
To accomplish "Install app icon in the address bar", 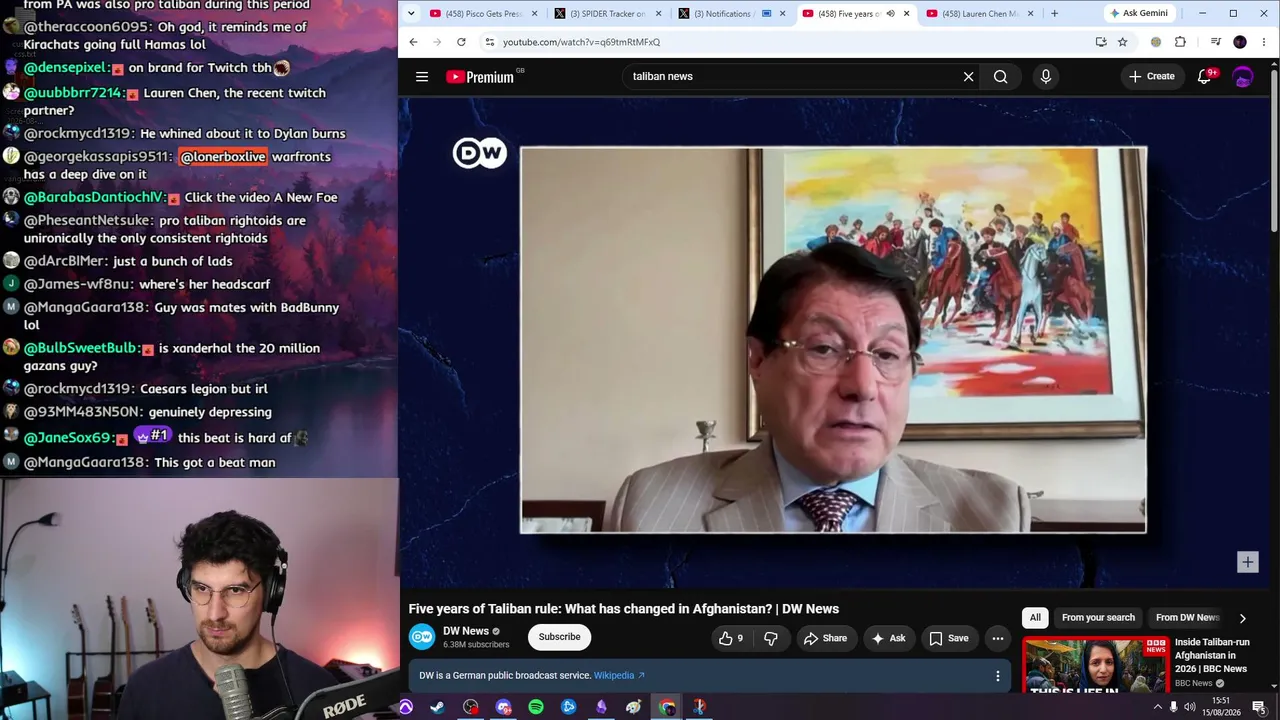I will (x=1101, y=42).
